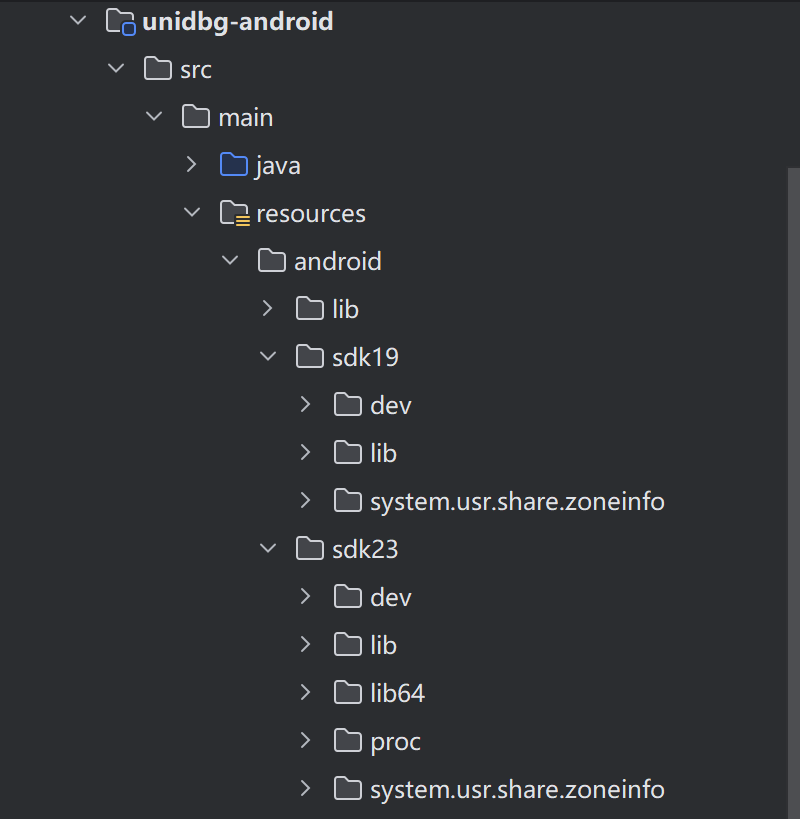
Task: Expand the dev folder under sdk19
Action: 306,405
